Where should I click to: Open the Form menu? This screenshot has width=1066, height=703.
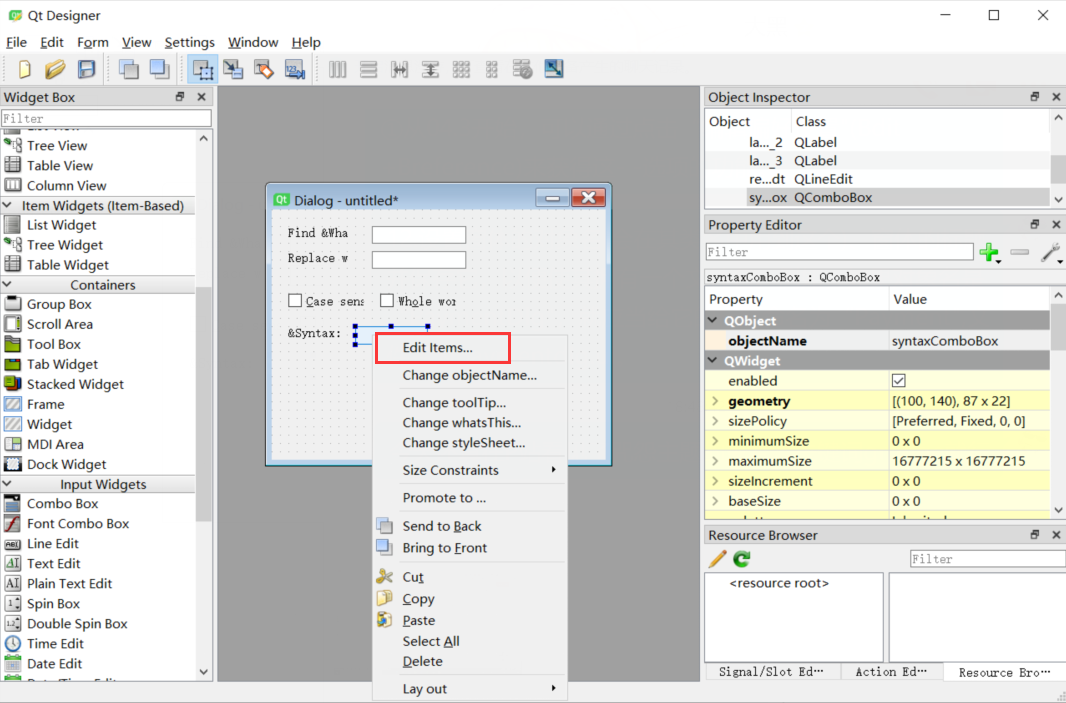[x=92, y=42]
